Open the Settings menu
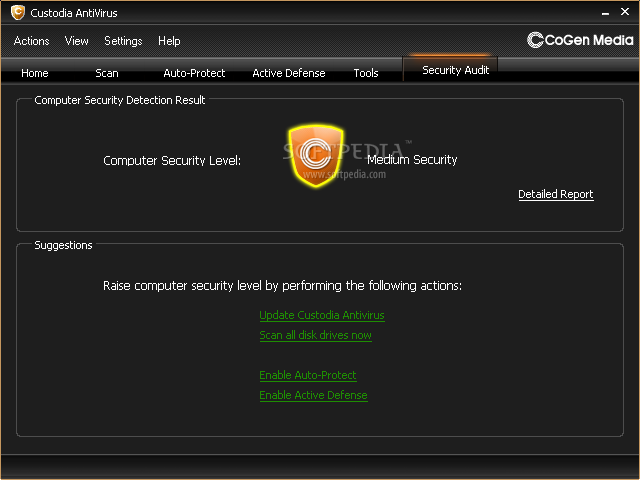640x480 pixels. pyautogui.click(x=123, y=41)
